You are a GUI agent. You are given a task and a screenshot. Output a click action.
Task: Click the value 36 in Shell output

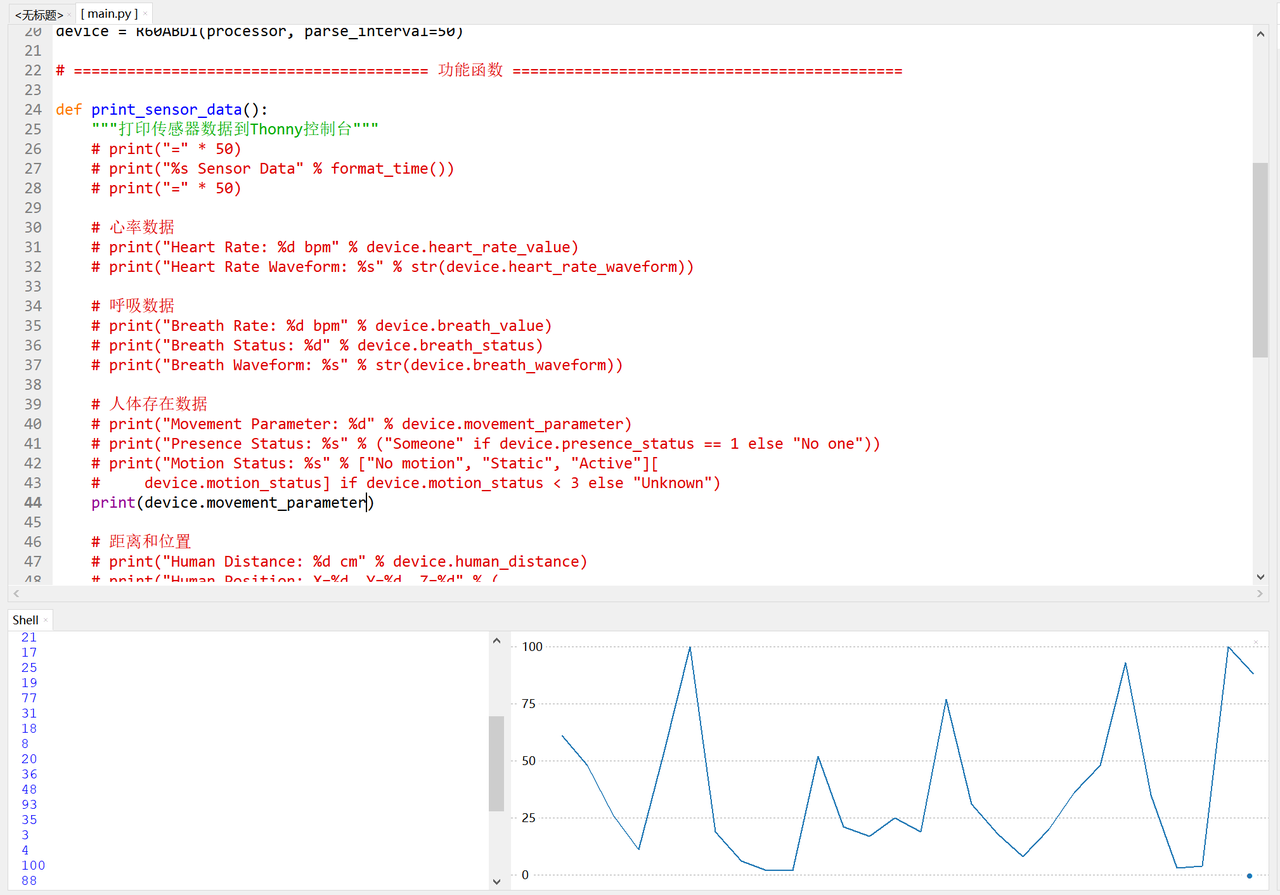(x=29, y=774)
